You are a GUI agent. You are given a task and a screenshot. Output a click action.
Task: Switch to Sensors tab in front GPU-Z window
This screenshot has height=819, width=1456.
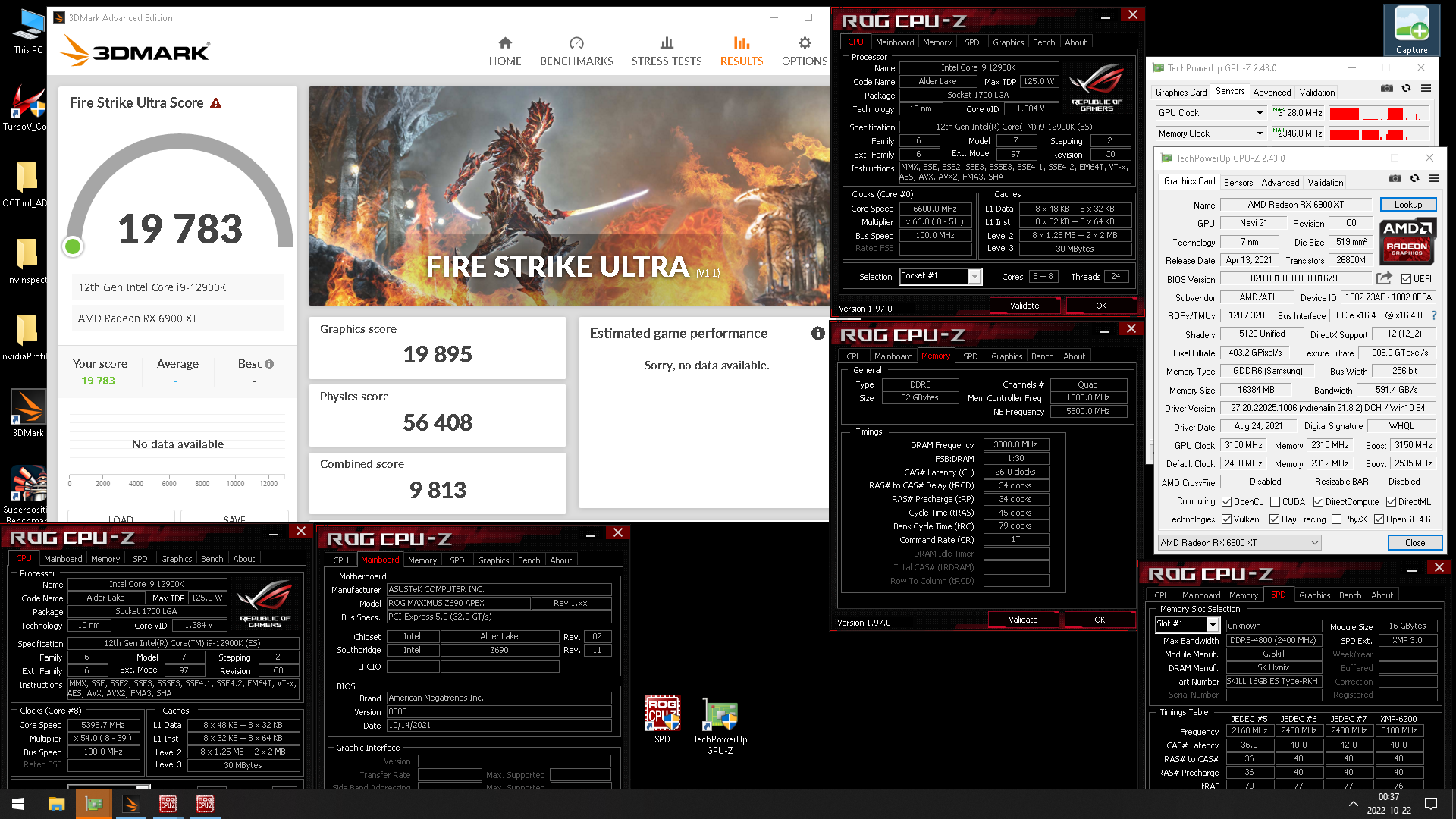pyautogui.click(x=1238, y=182)
